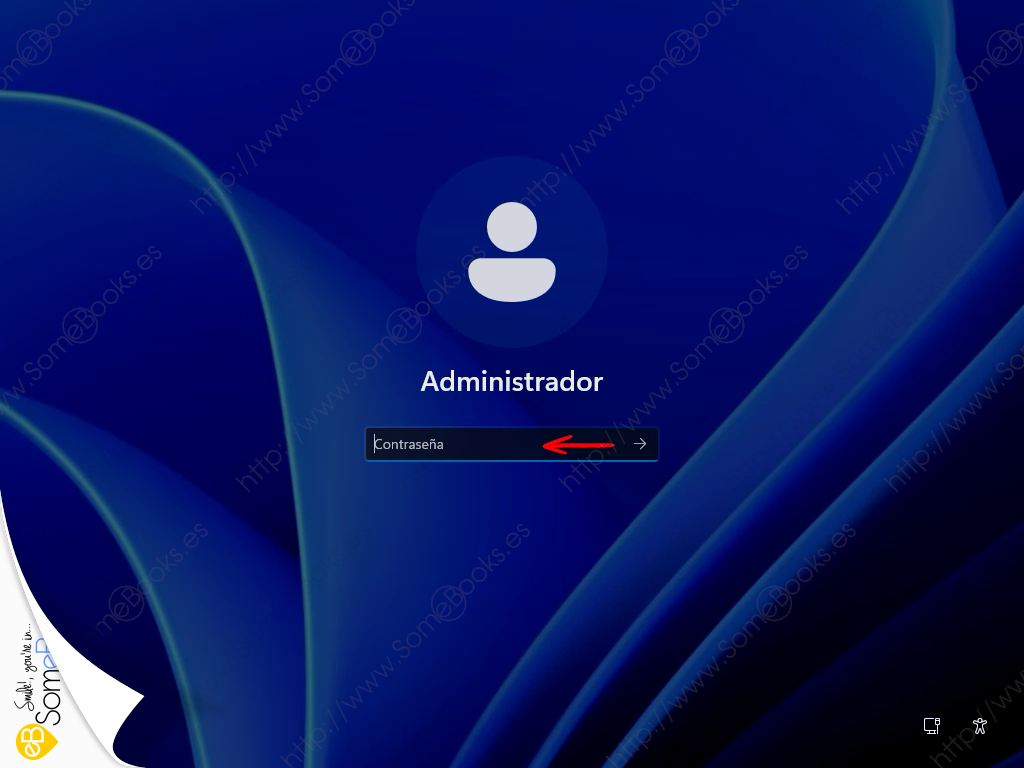This screenshot has width=1024, height=768.
Task: Click the word Smile in the corner slogan
Action: 24,703
